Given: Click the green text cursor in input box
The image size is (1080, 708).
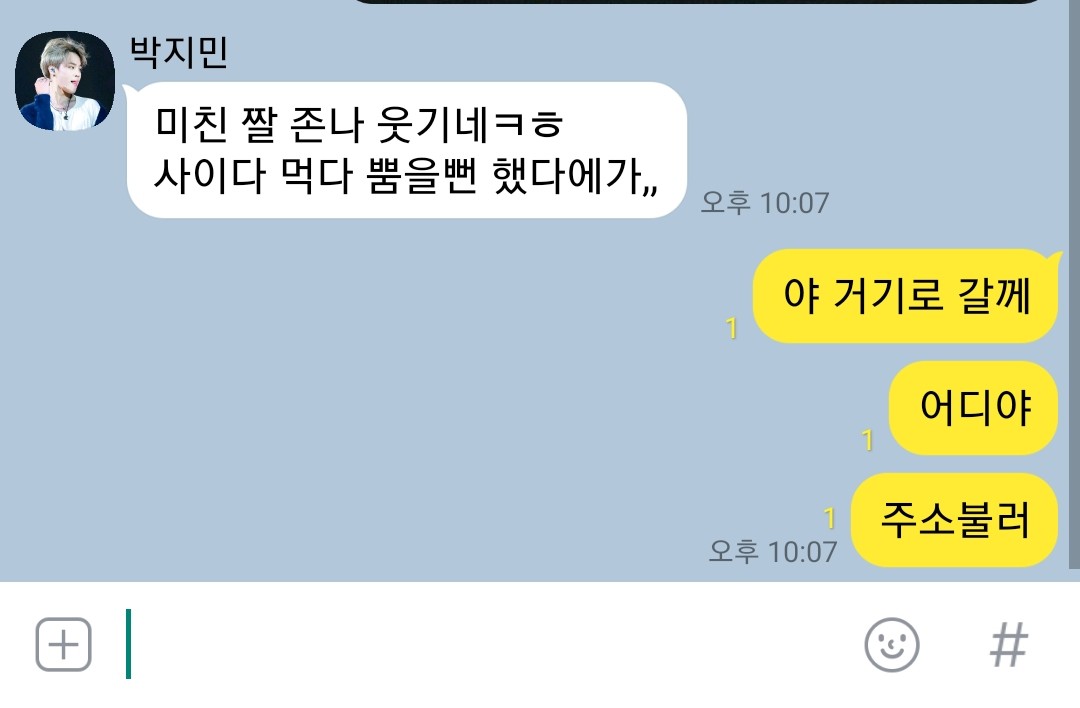Looking at the screenshot, I should pyautogui.click(x=128, y=644).
